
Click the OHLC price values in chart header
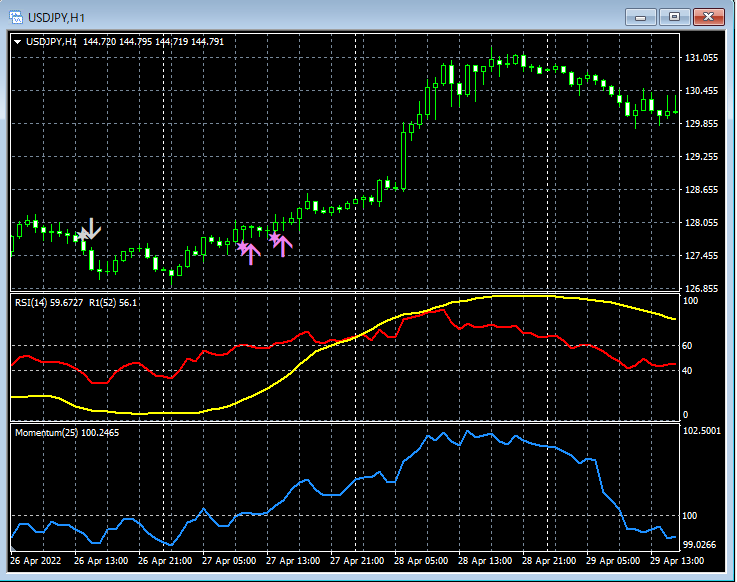[153, 42]
